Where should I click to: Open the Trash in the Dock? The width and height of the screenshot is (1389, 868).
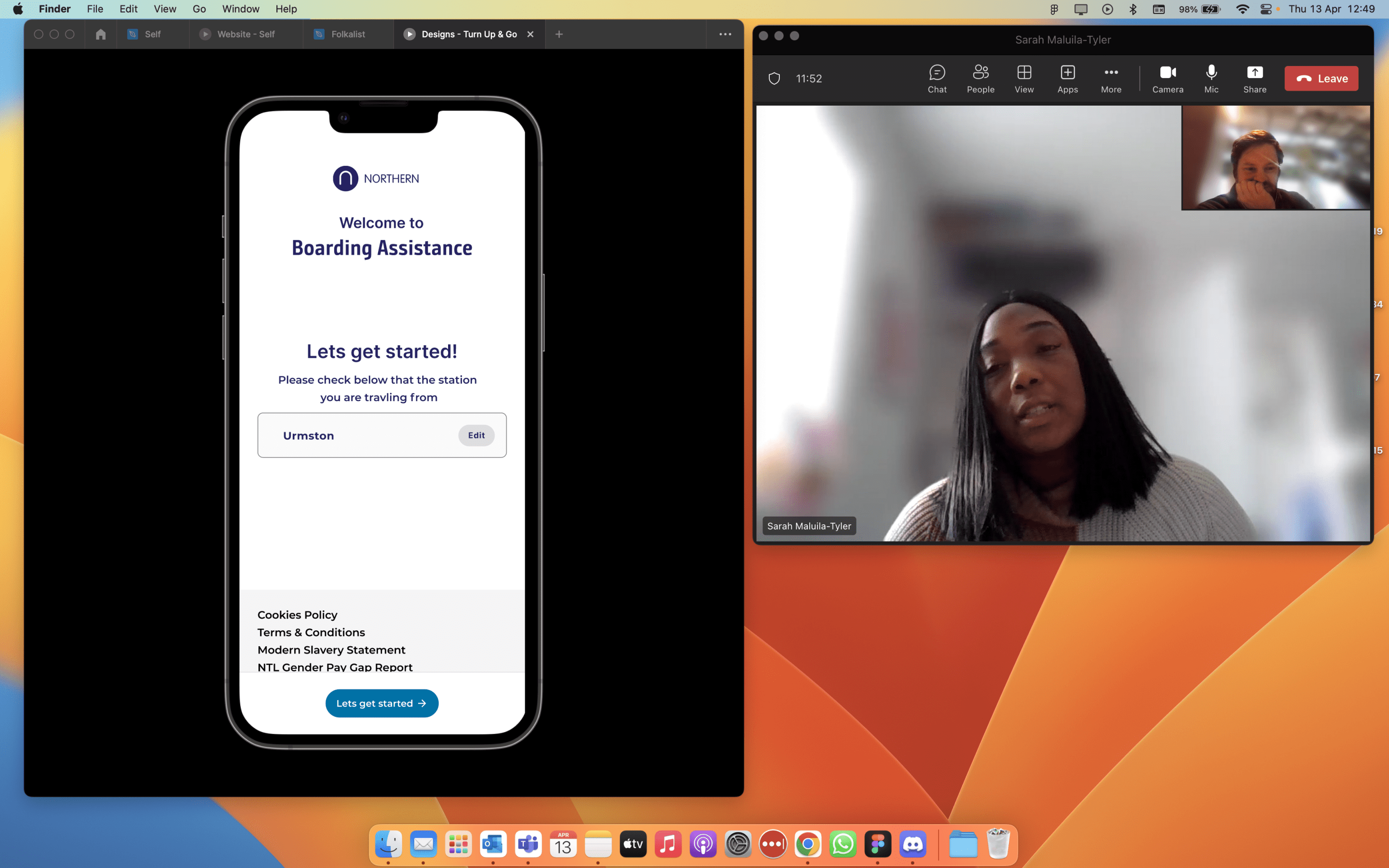[x=998, y=844]
